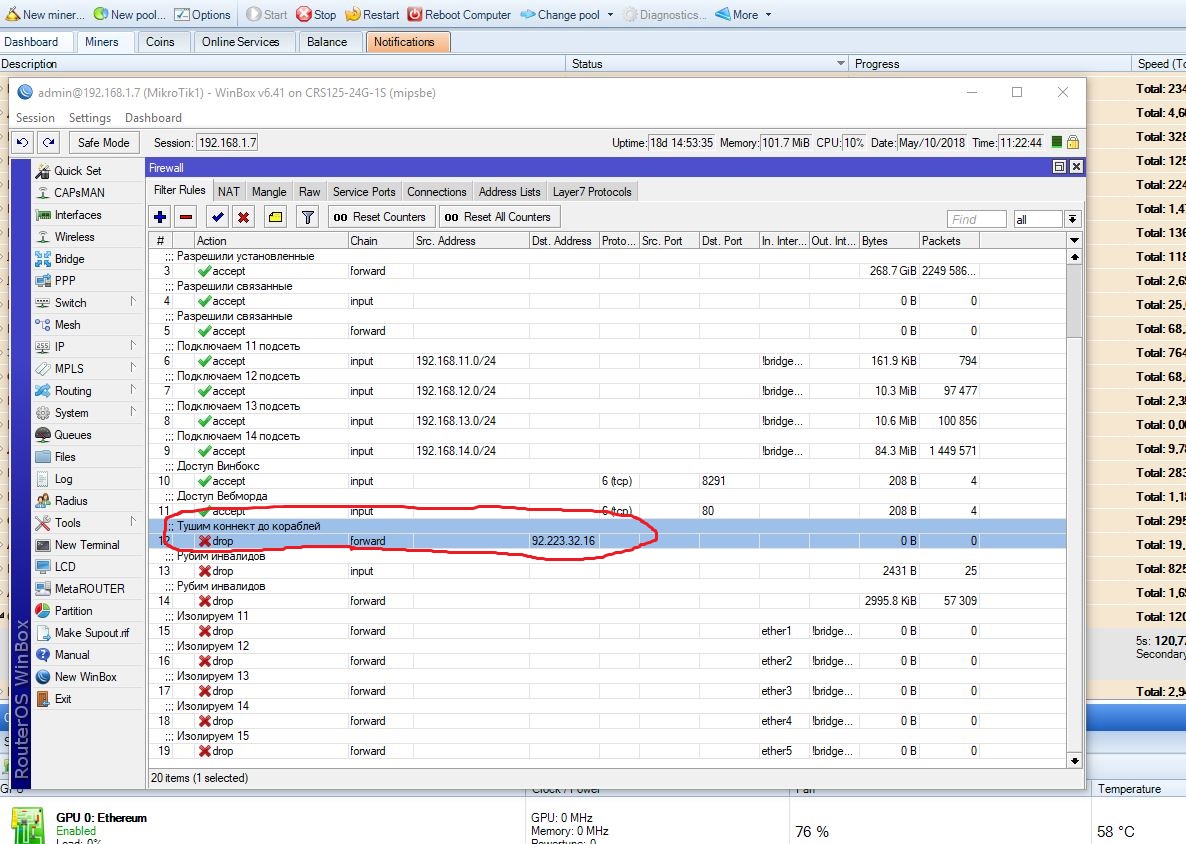The height and width of the screenshot is (844, 1186).
Task: Open Log from sidebar
Action: click(63, 479)
